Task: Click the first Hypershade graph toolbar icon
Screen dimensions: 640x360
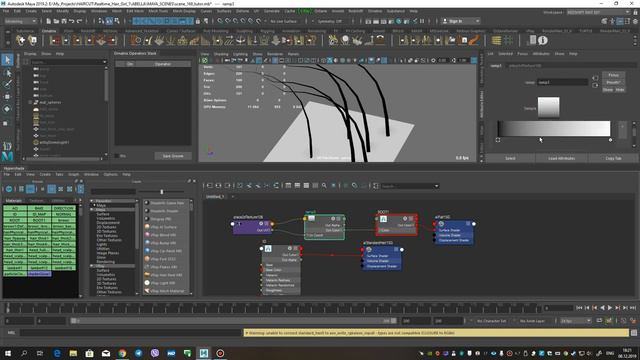Action: (209, 186)
